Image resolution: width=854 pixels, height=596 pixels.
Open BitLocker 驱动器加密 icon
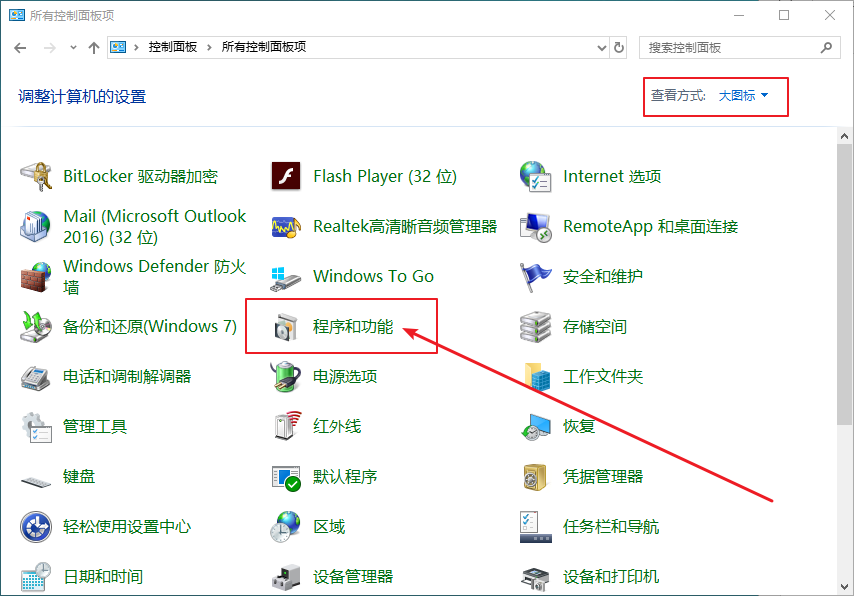(x=36, y=177)
